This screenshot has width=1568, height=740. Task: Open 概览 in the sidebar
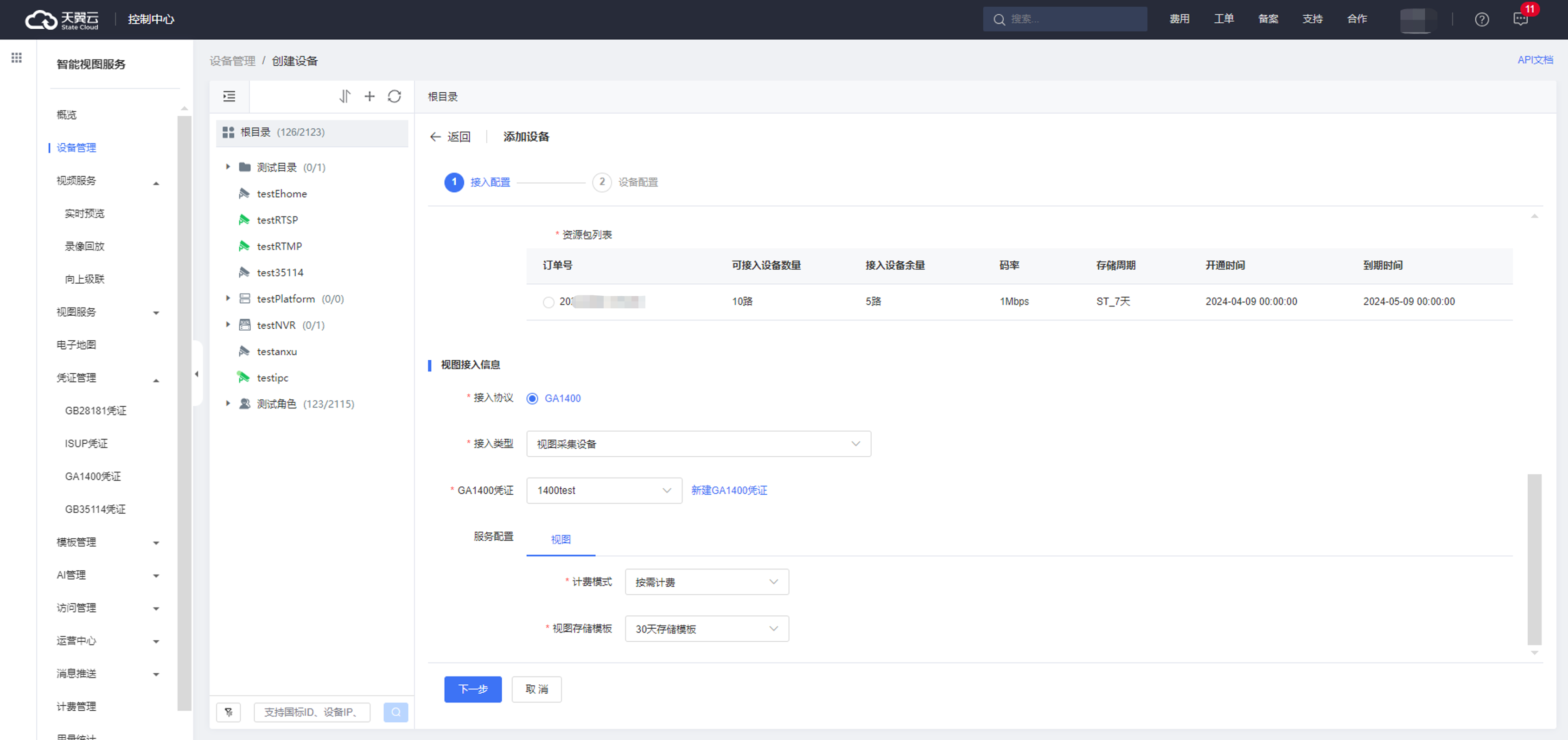coord(66,115)
